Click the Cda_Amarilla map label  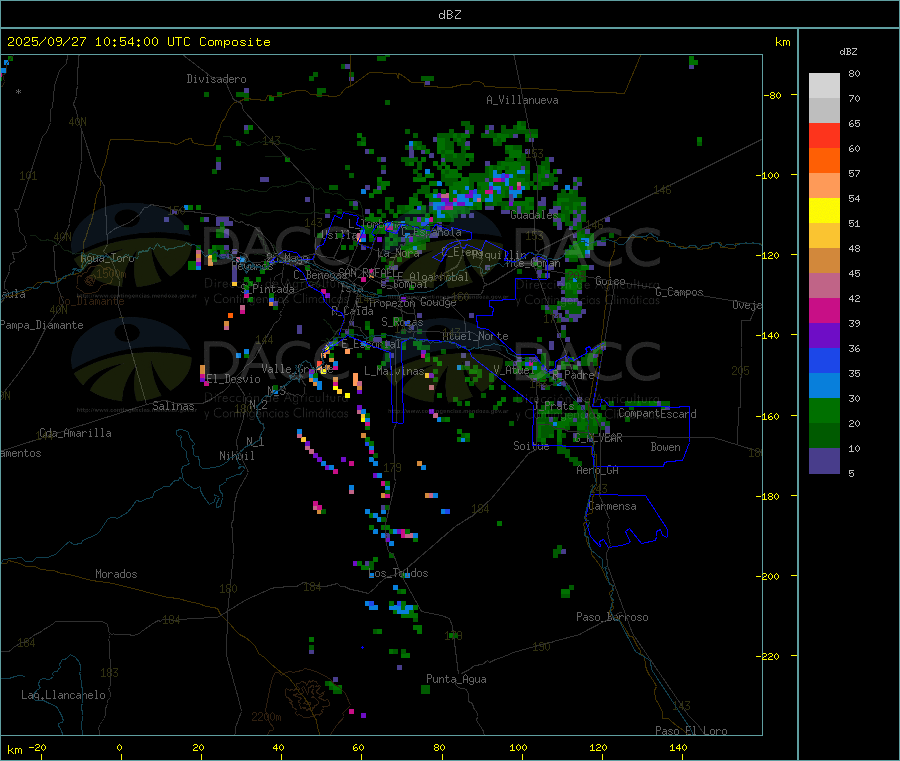point(75,433)
